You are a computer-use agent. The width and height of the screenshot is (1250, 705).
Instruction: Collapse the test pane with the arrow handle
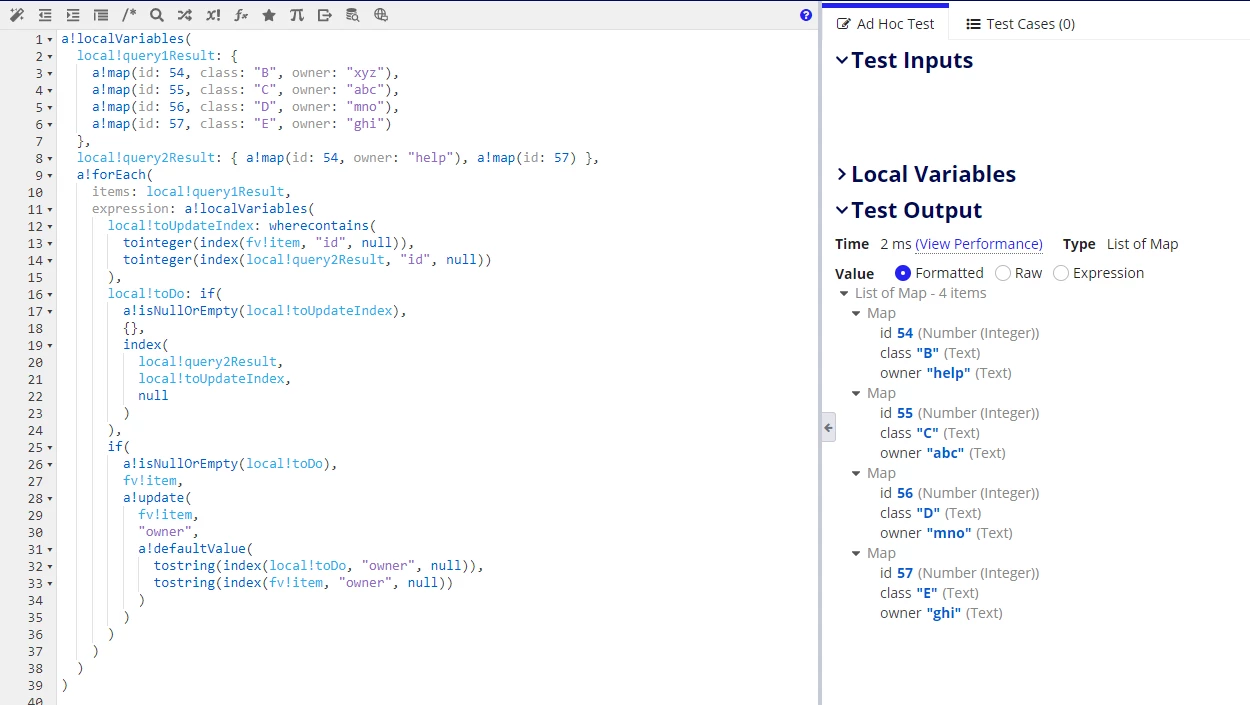coord(828,427)
